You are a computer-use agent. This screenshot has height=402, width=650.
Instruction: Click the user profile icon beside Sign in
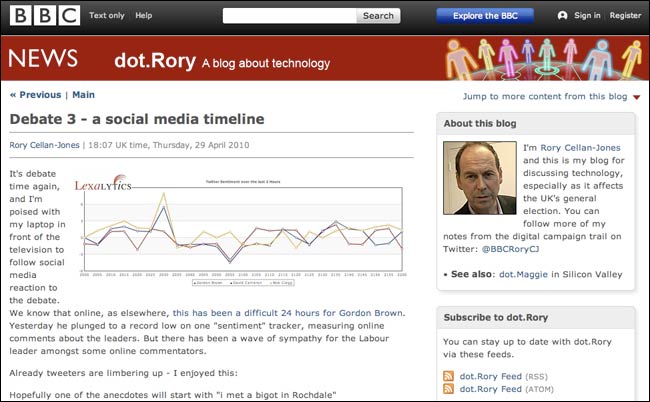[x=562, y=15]
